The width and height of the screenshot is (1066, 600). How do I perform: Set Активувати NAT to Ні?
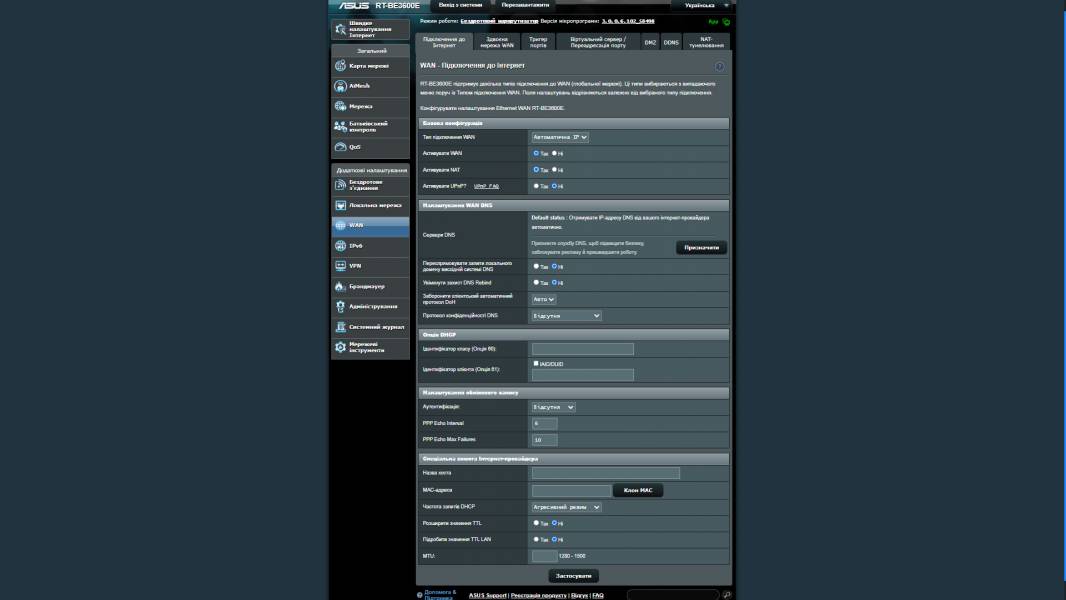554,170
